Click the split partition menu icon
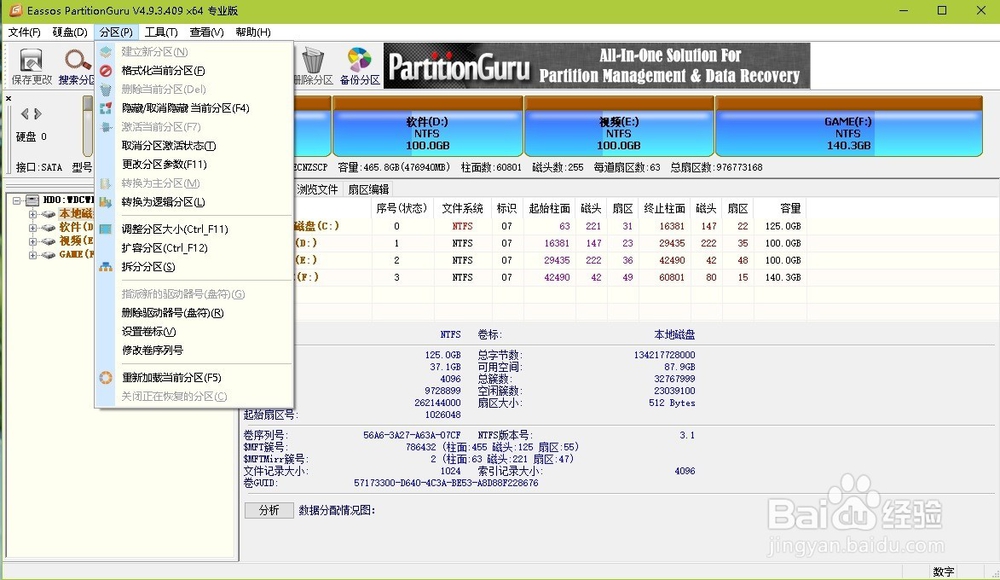 106,267
